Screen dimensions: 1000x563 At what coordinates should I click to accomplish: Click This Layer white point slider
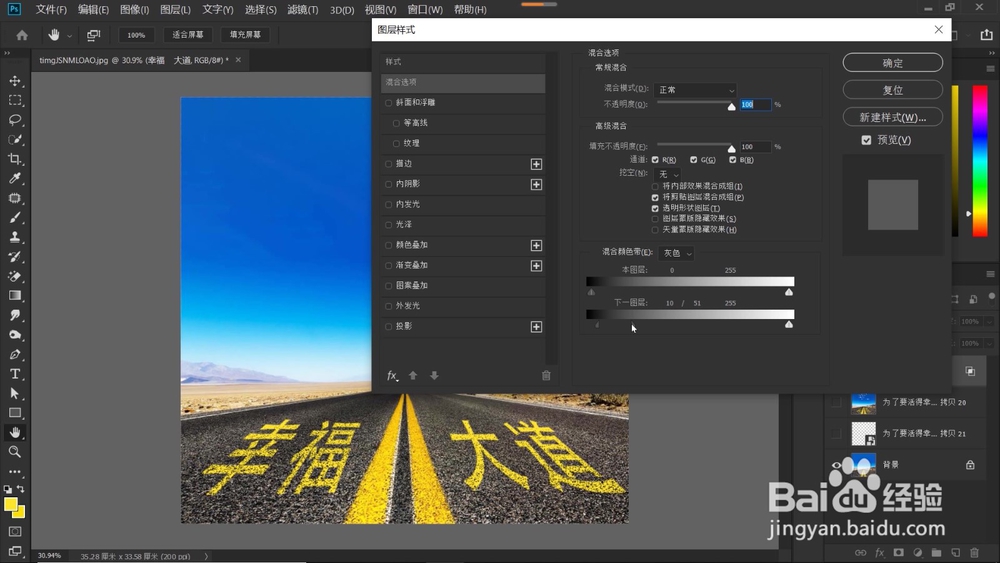789,292
